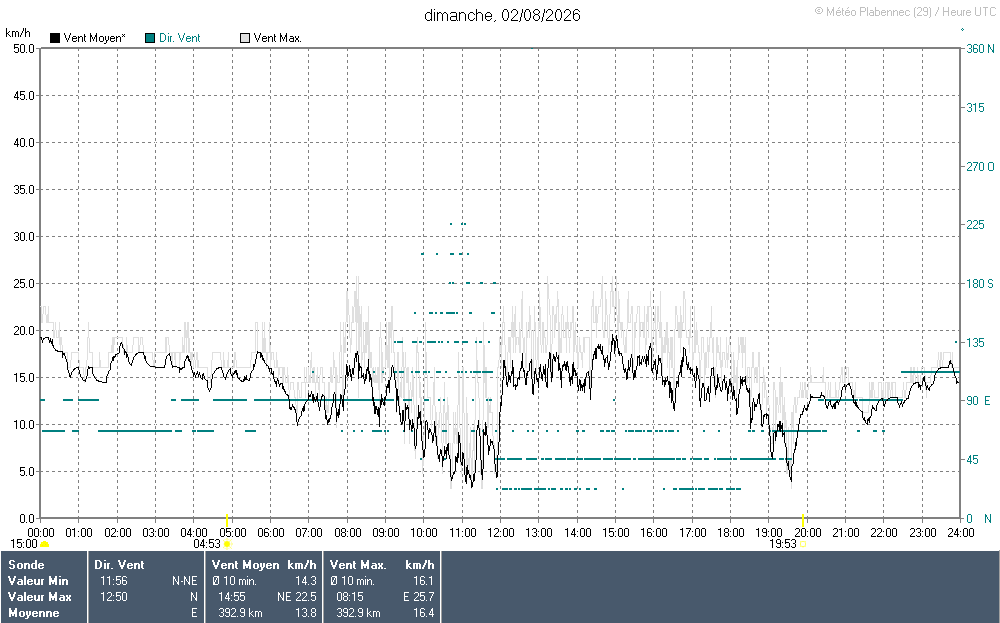Click the 'Vent Max. km/h' column header
Viewport: 1000px width, 623px height.
point(382,565)
